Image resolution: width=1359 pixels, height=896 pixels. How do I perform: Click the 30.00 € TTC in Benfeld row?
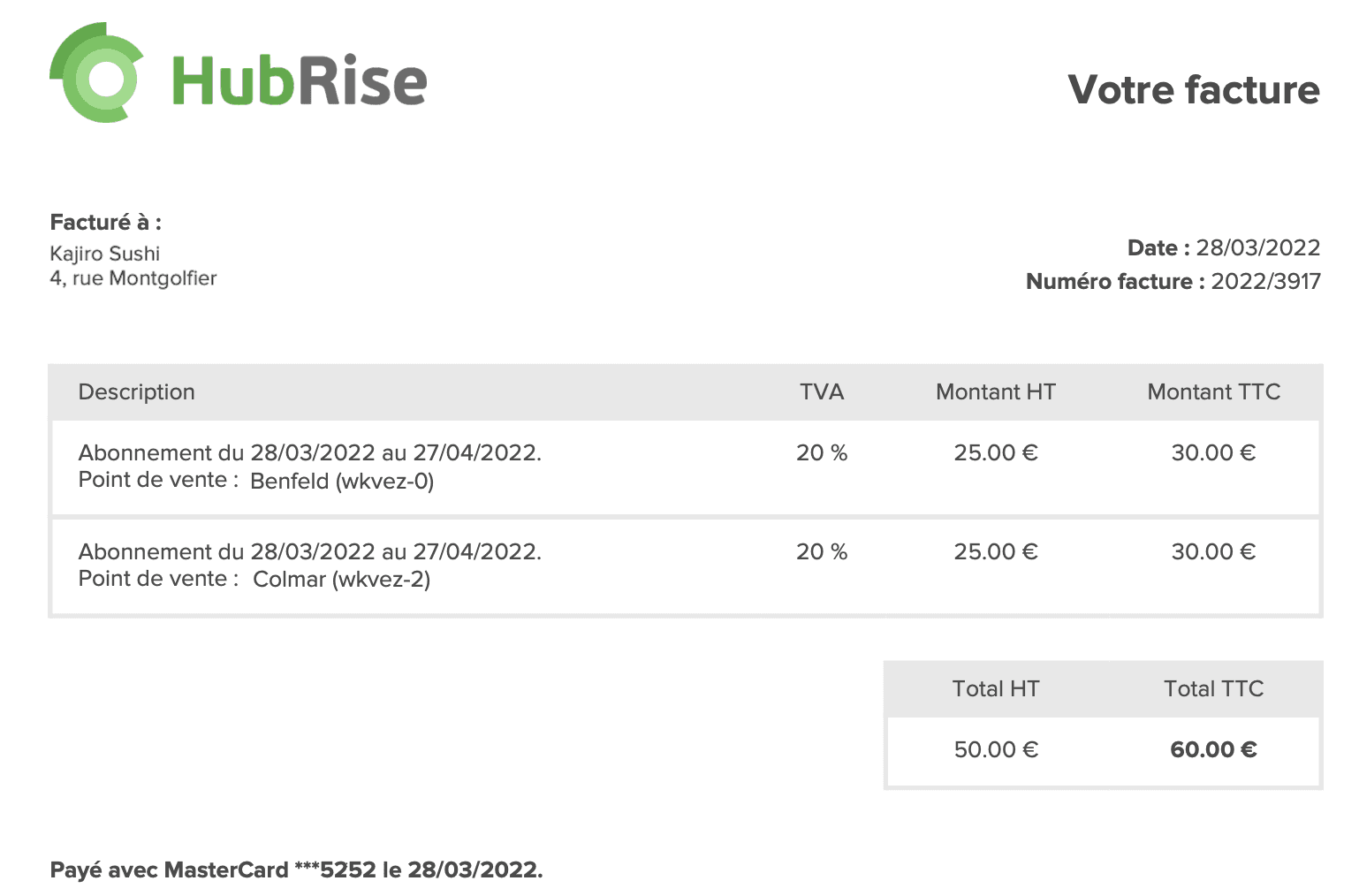coord(1213,452)
